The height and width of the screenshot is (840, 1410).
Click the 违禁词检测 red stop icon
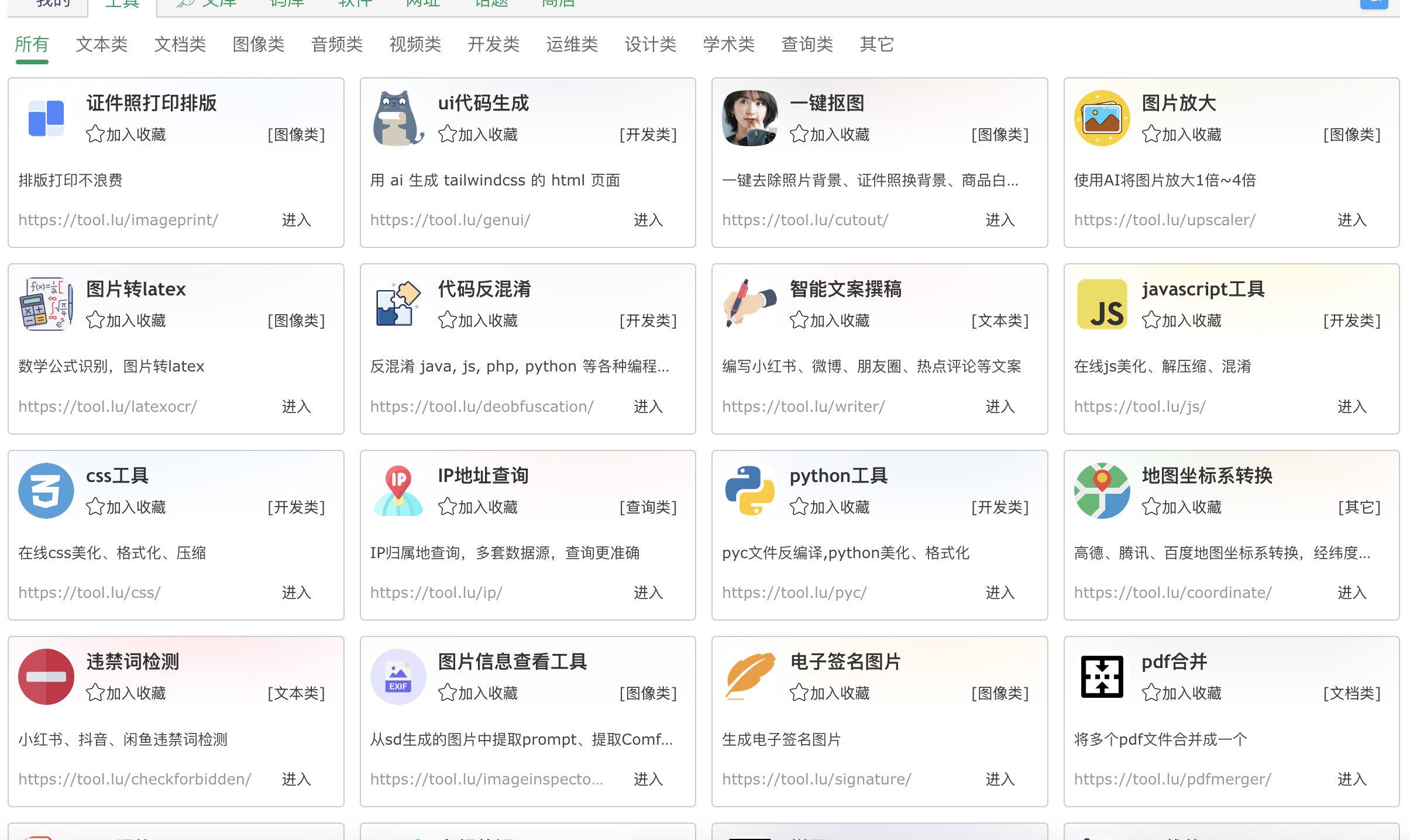46,677
